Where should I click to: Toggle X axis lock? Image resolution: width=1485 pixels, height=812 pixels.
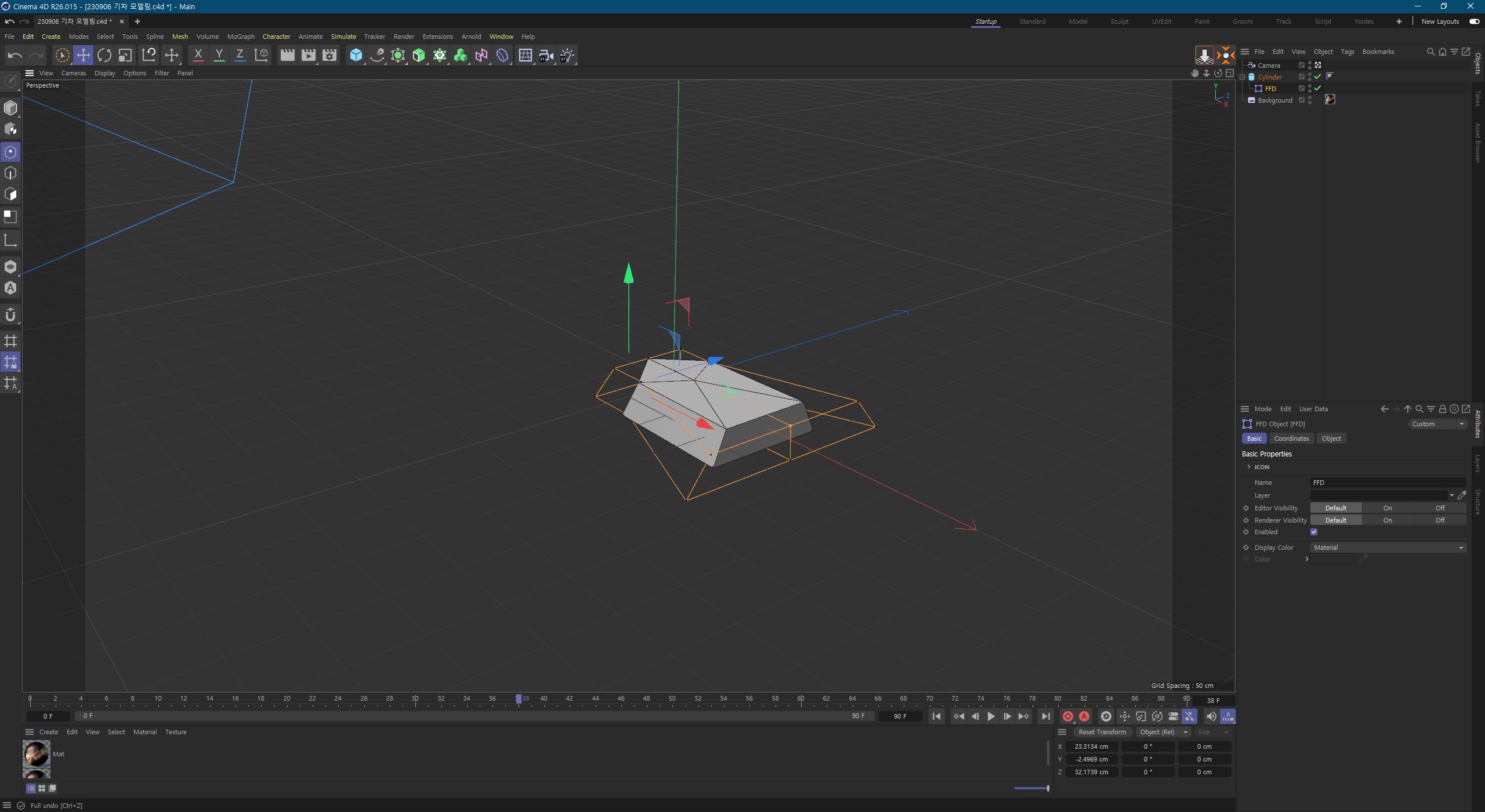198,55
